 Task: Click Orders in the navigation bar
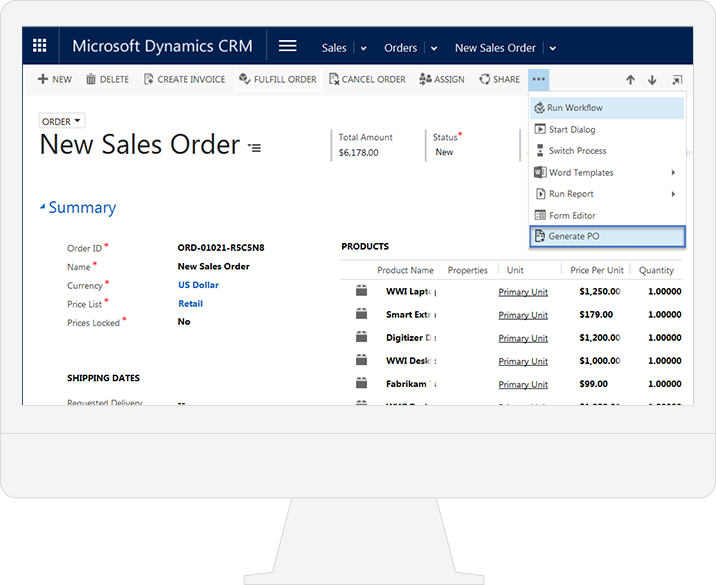[400, 48]
